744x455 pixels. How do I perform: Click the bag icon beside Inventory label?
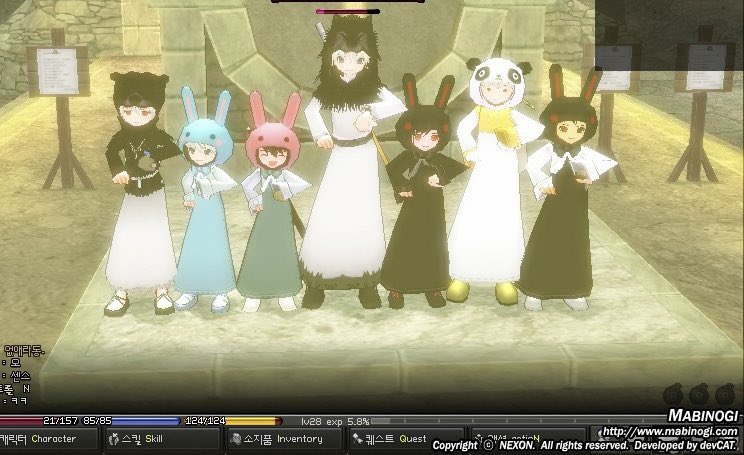235,439
